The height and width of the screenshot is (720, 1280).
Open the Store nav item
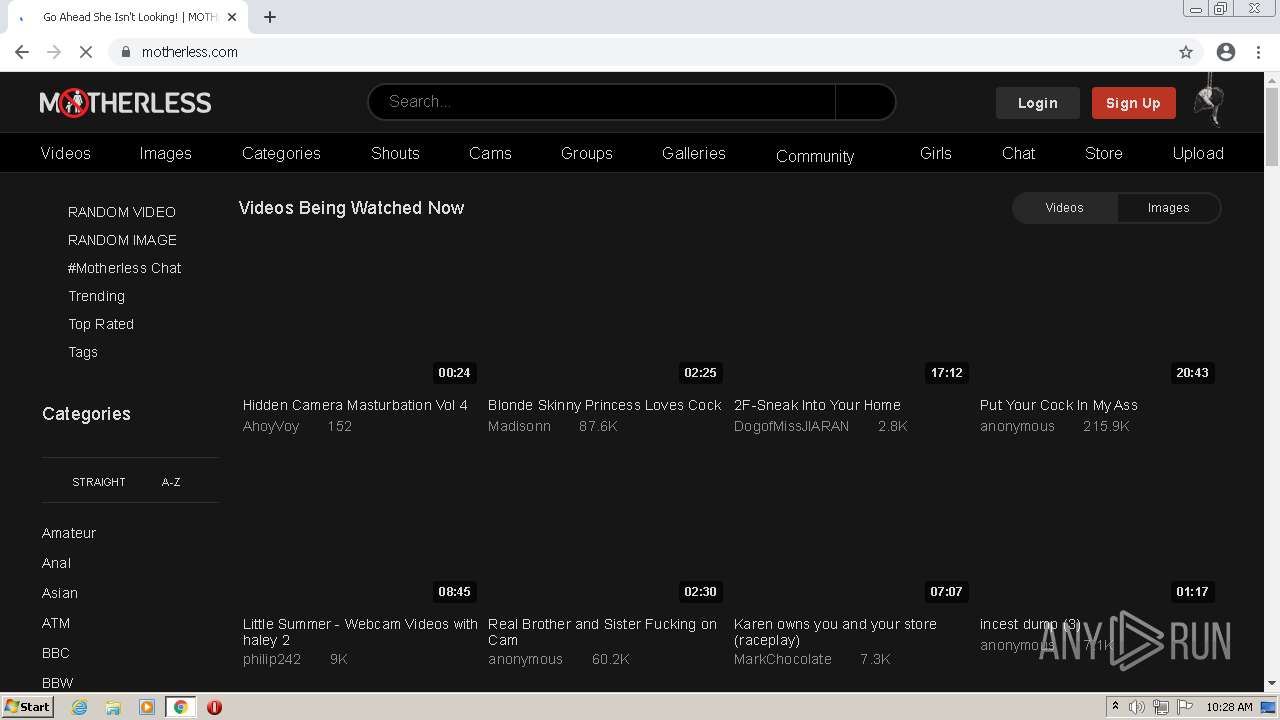pos(1104,153)
